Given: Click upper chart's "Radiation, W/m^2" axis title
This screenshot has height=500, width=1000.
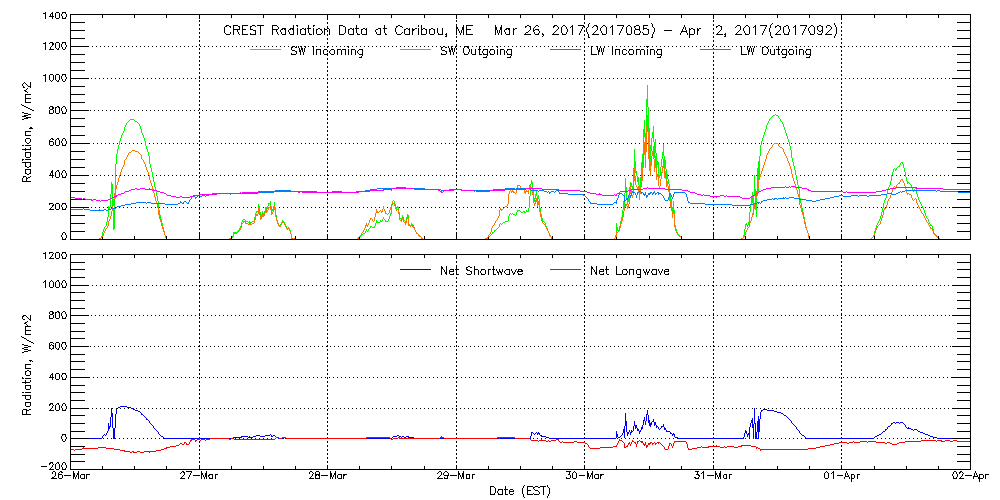Looking at the screenshot, I should click(28, 127).
